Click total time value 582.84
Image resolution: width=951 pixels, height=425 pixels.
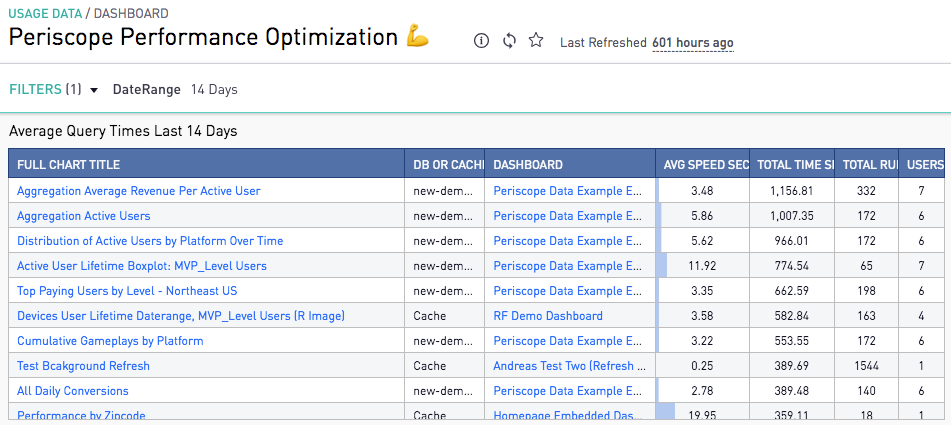point(792,316)
